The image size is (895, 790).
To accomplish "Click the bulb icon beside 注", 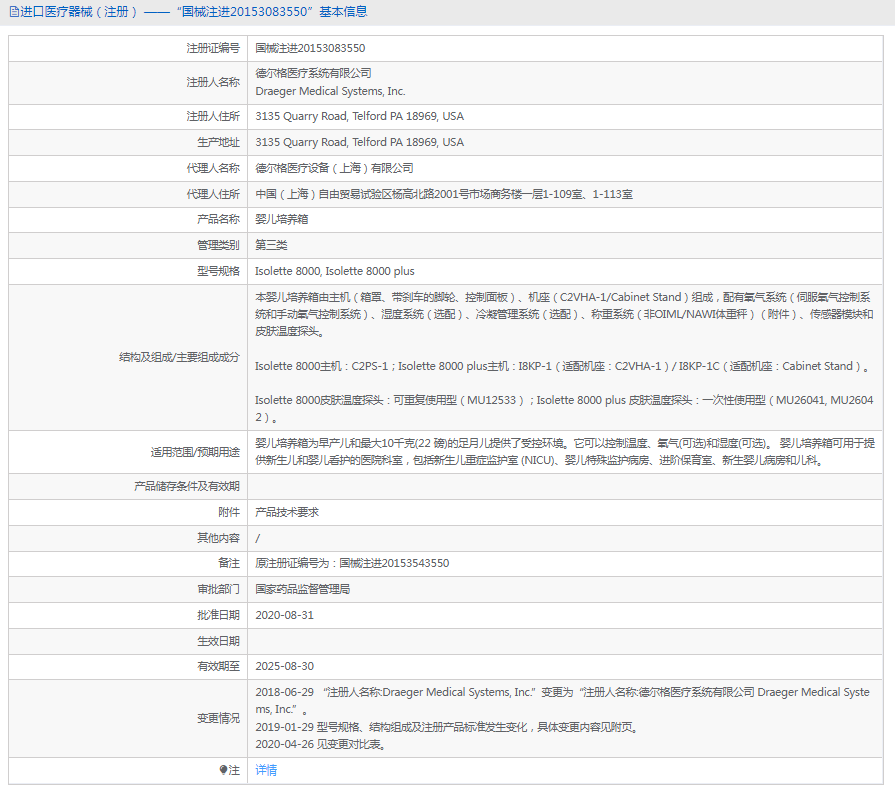I will 223,770.
